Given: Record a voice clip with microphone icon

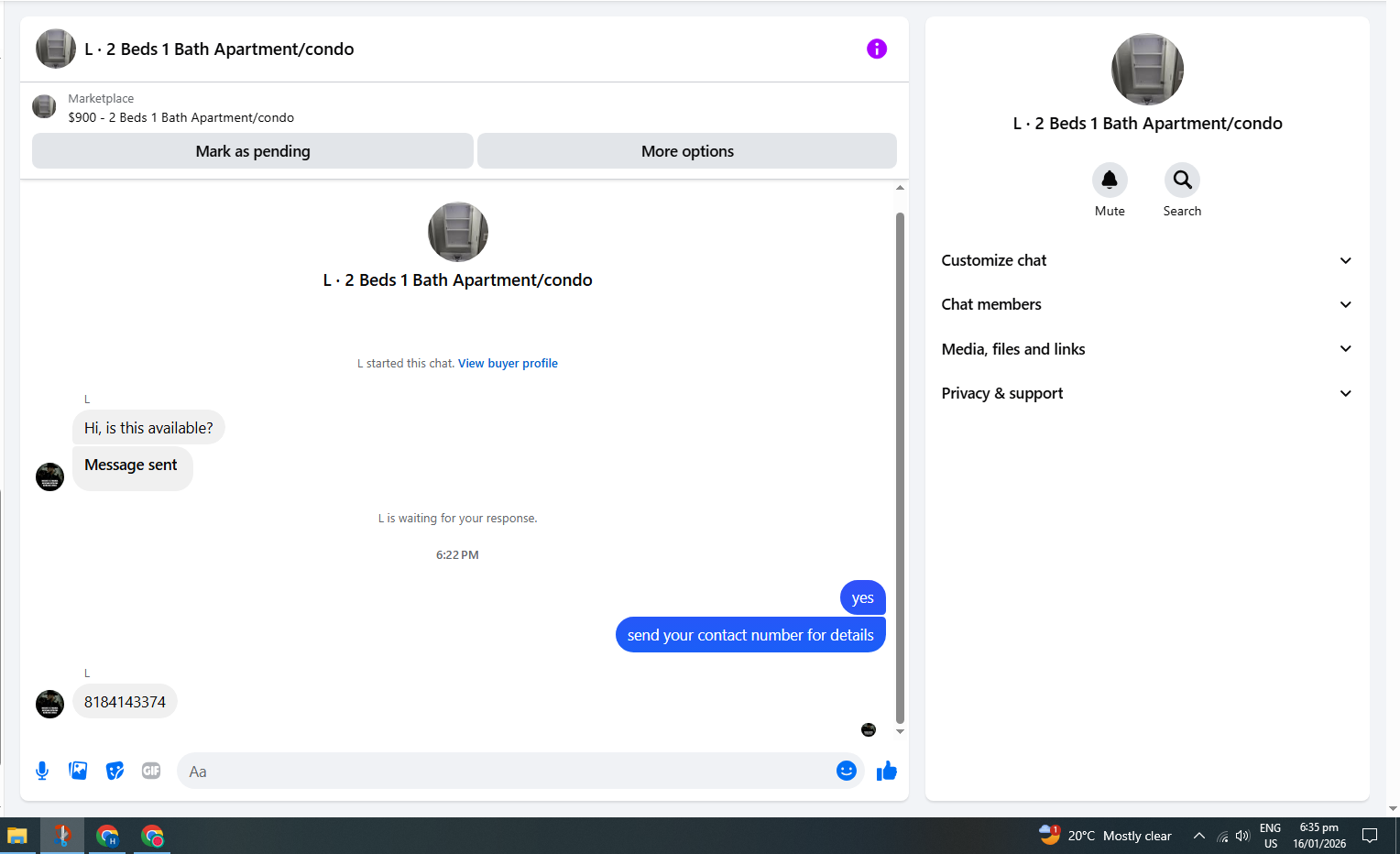Looking at the screenshot, I should point(42,771).
